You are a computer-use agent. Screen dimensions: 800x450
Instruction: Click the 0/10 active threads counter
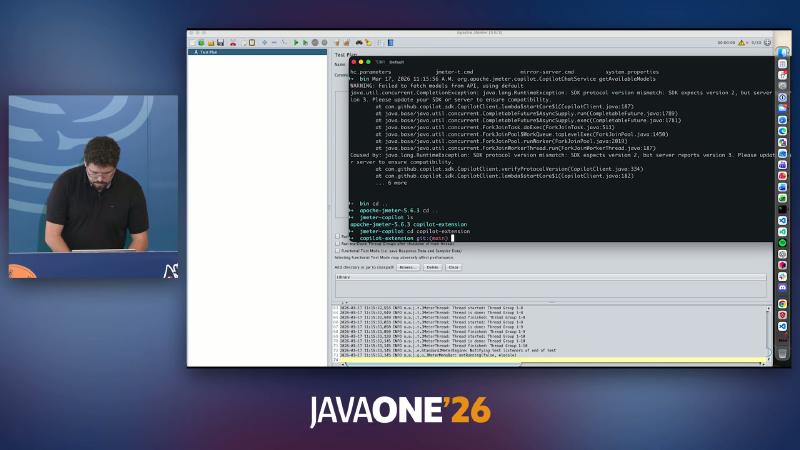click(x=756, y=43)
